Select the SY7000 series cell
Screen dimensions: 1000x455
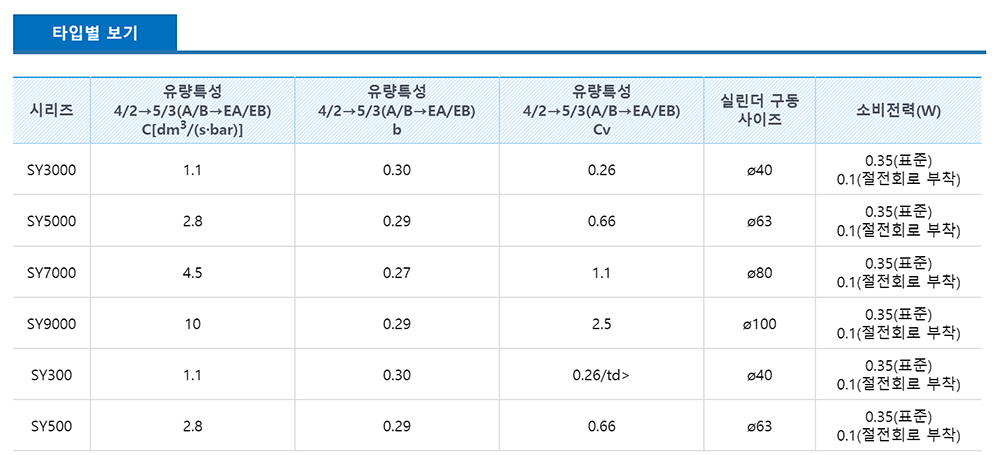point(52,272)
